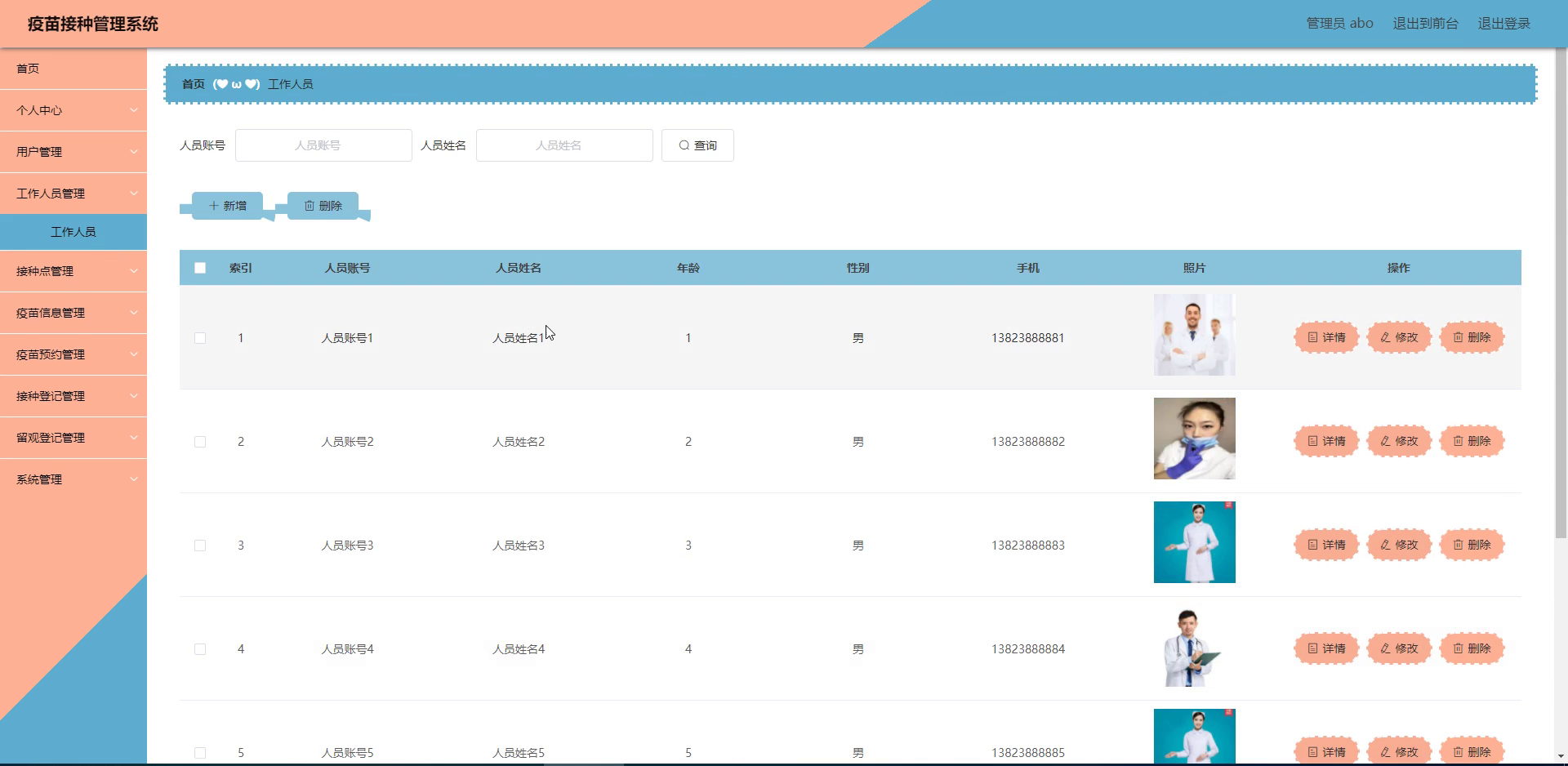Edit 人员账号2 with 修改 button
The height and width of the screenshot is (766, 1568).
coord(1399,441)
